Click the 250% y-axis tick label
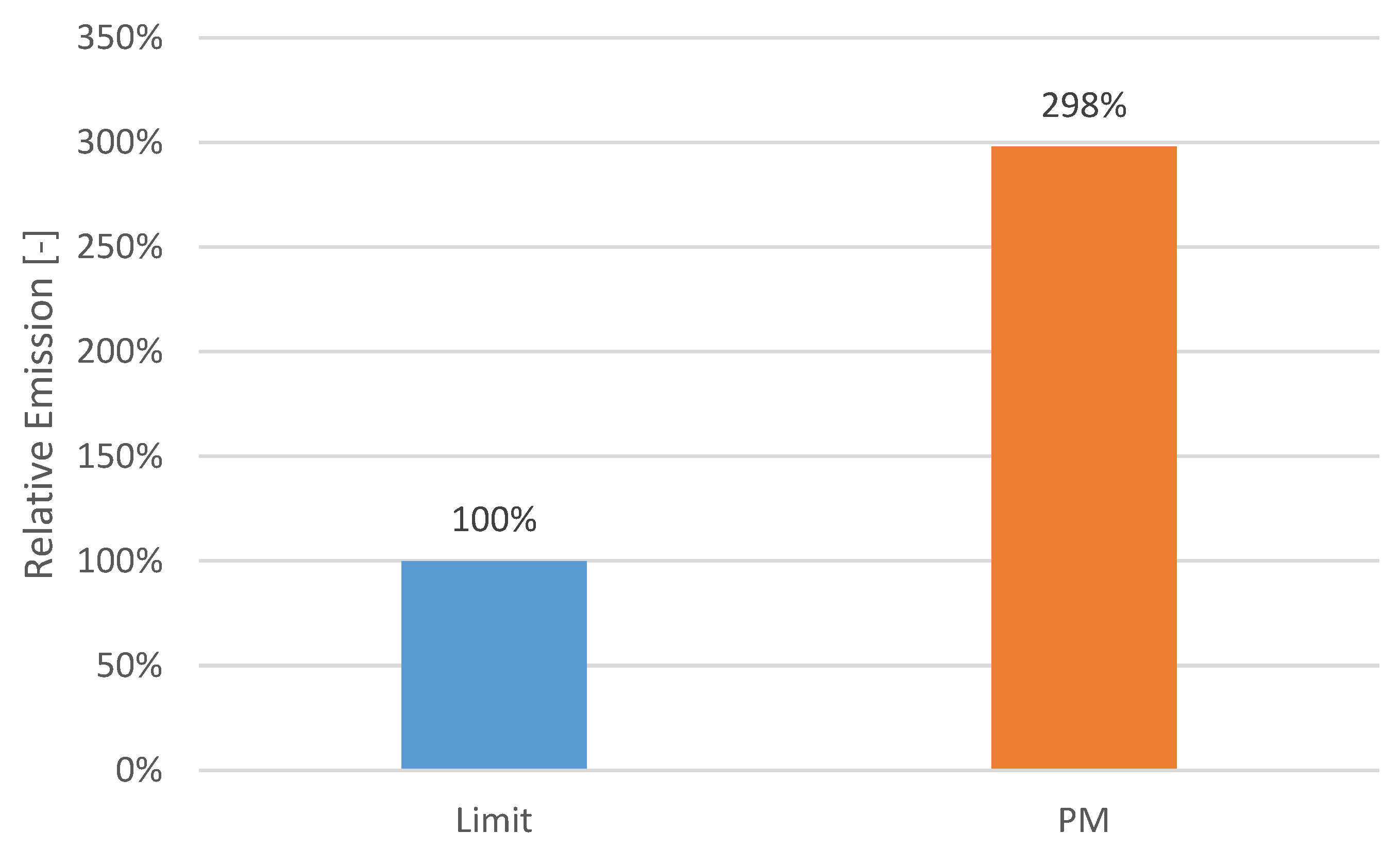The width and height of the screenshot is (1400, 849). pyautogui.click(x=120, y=248)
